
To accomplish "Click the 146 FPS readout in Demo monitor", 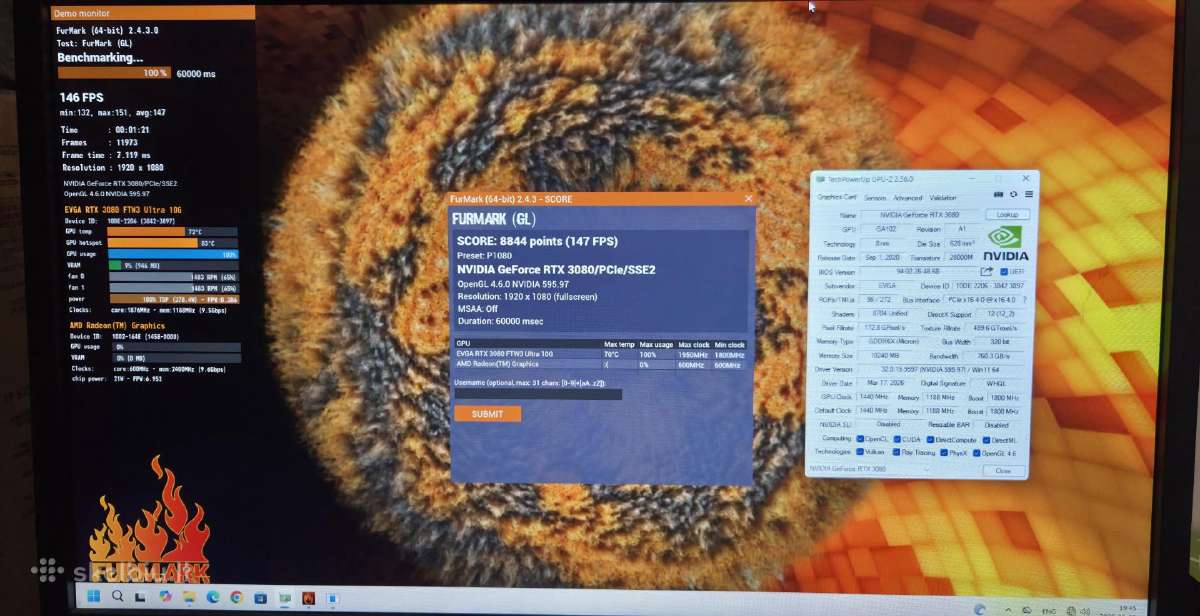I will tap(81, 97).
